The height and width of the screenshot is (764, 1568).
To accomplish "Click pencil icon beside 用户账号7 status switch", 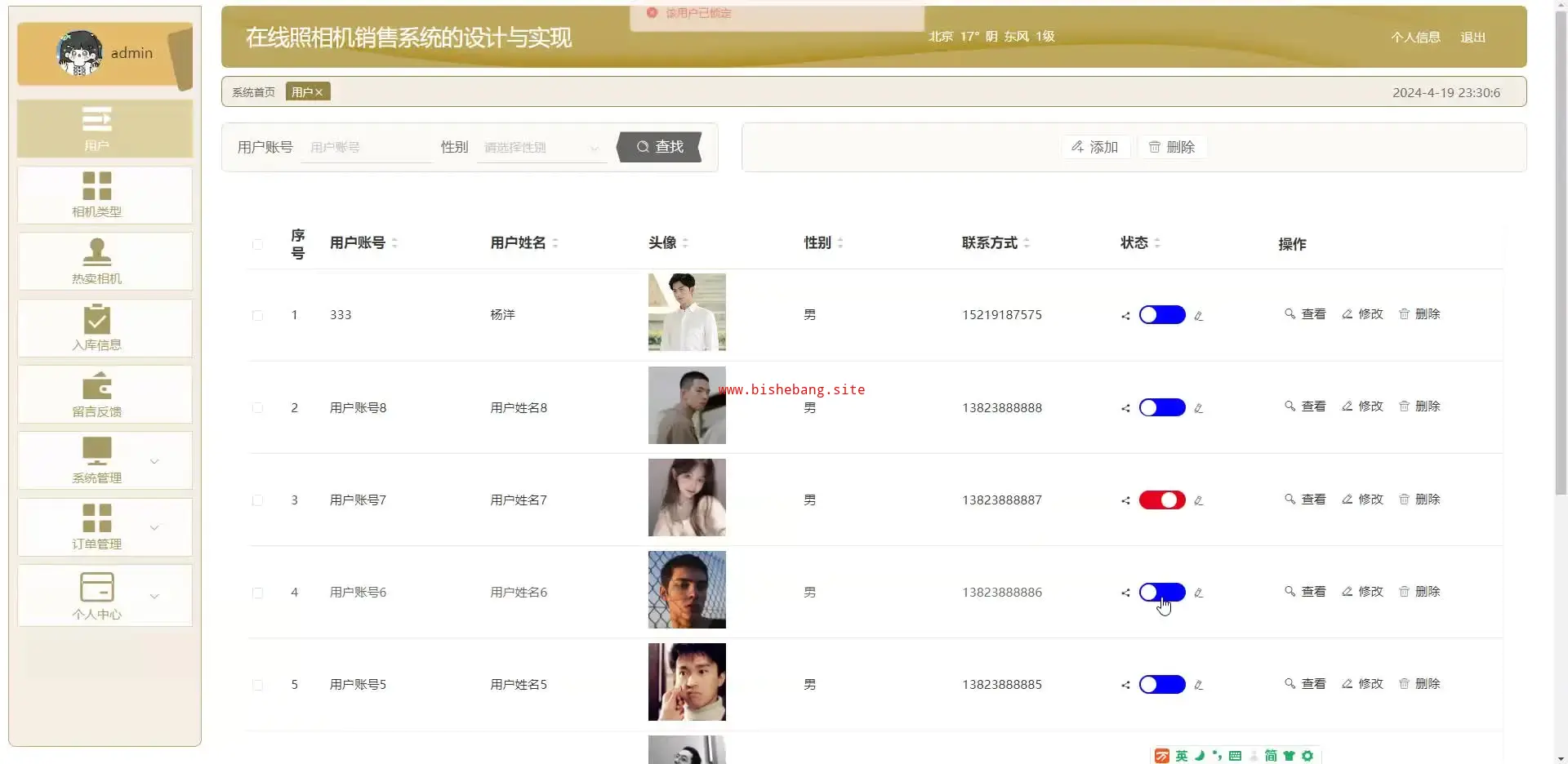I will [1198, 500].
